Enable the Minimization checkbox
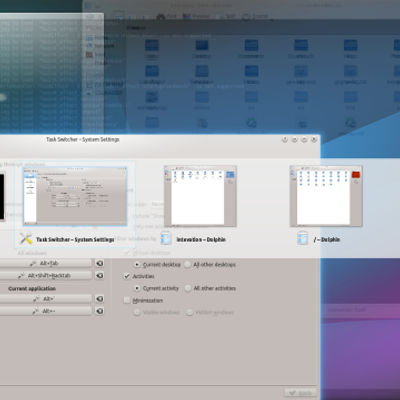This screenshot has height=400, width=400. 127,300
